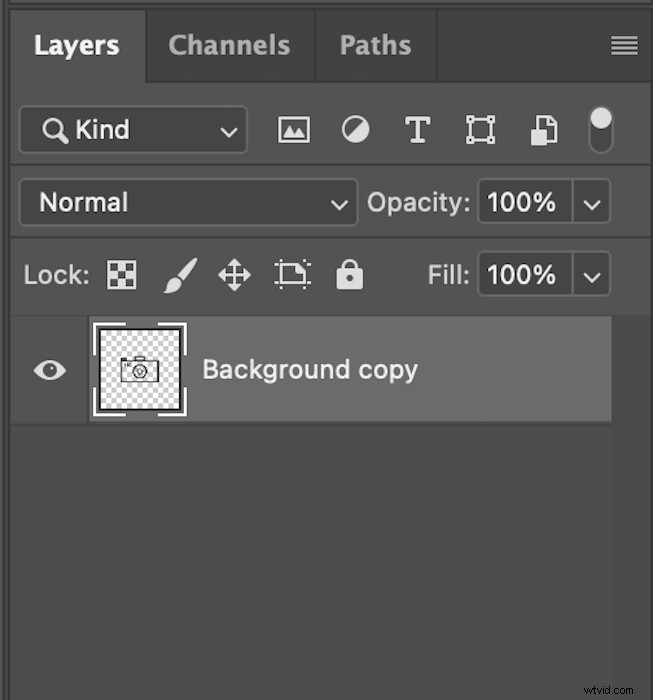Select the Background copy layer thumbnail

[140, 369]
